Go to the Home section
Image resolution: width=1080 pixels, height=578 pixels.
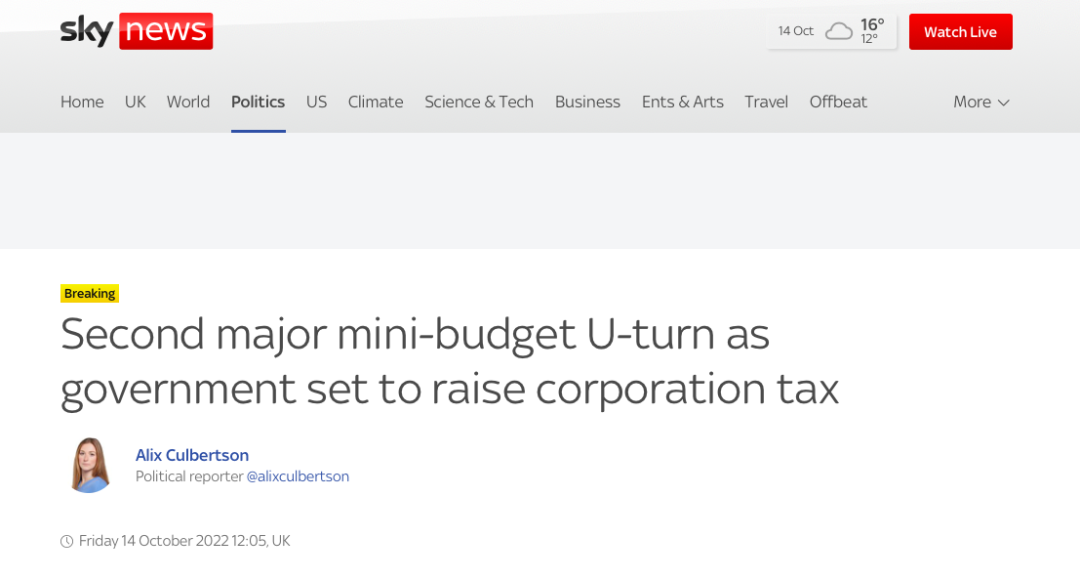click(82, 102)
